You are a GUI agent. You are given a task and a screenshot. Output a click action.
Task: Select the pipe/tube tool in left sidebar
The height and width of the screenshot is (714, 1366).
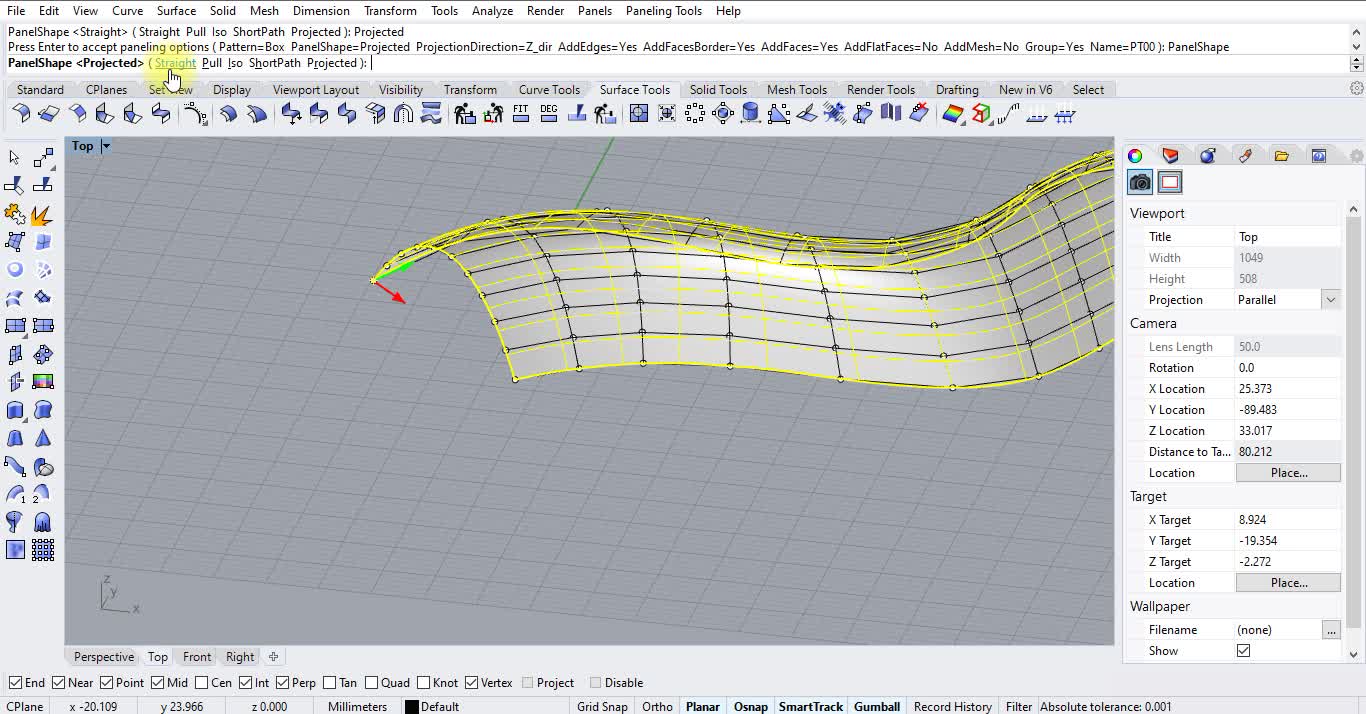[14, 466]
